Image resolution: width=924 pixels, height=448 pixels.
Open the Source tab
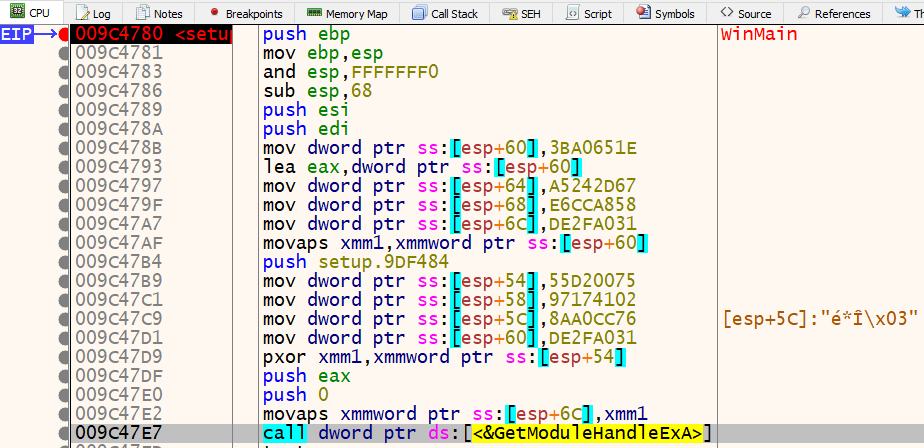click(746, 13)
